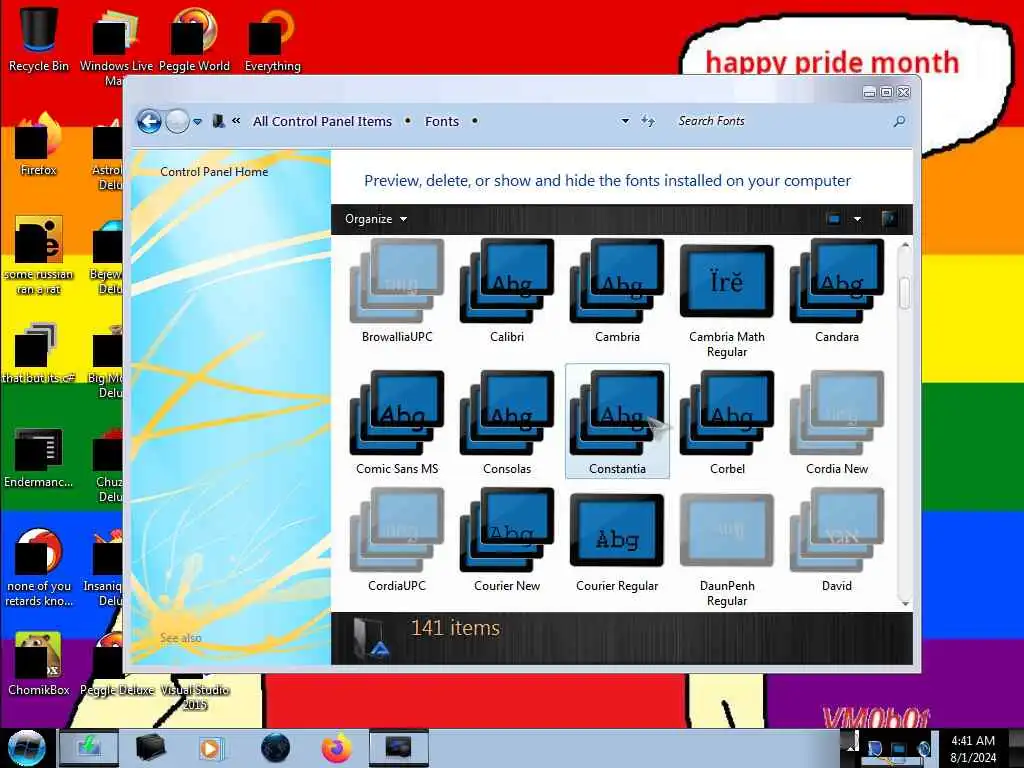Screen dimensions: 1024x768
Task: Select the CordiaUPC font icon
Action: 397,530
